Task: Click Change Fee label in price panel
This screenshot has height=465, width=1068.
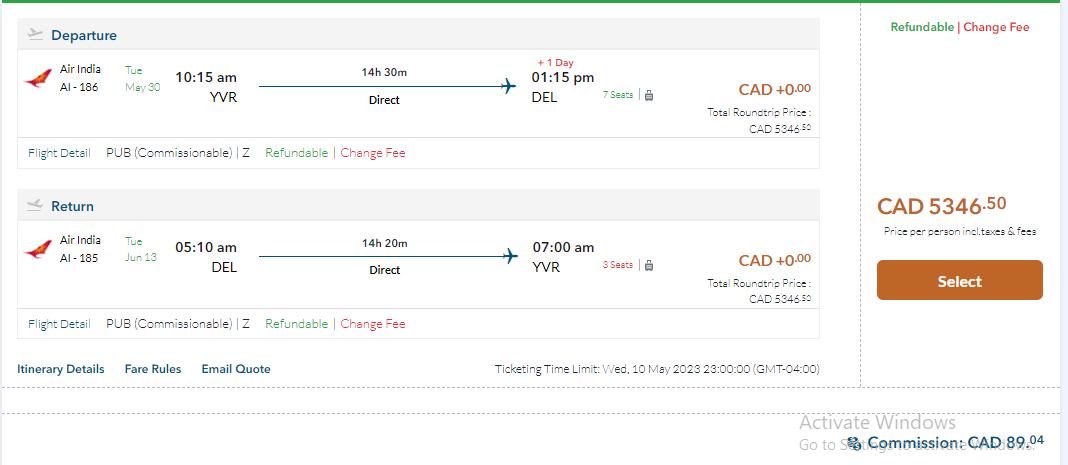Action: pos(996,27)
